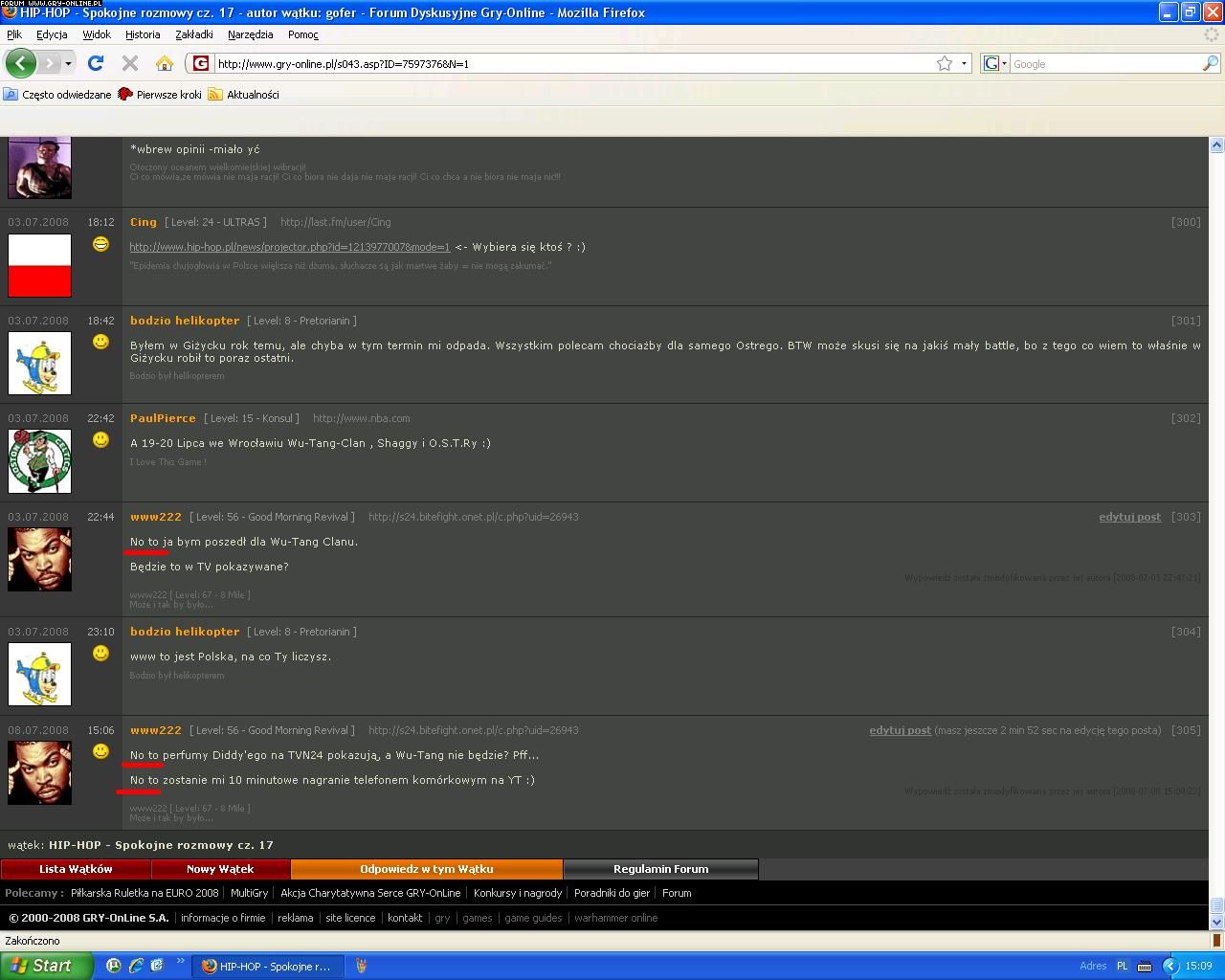Open the Zakładki menu
Screen dimensions: 1225x980
(193, 34)
